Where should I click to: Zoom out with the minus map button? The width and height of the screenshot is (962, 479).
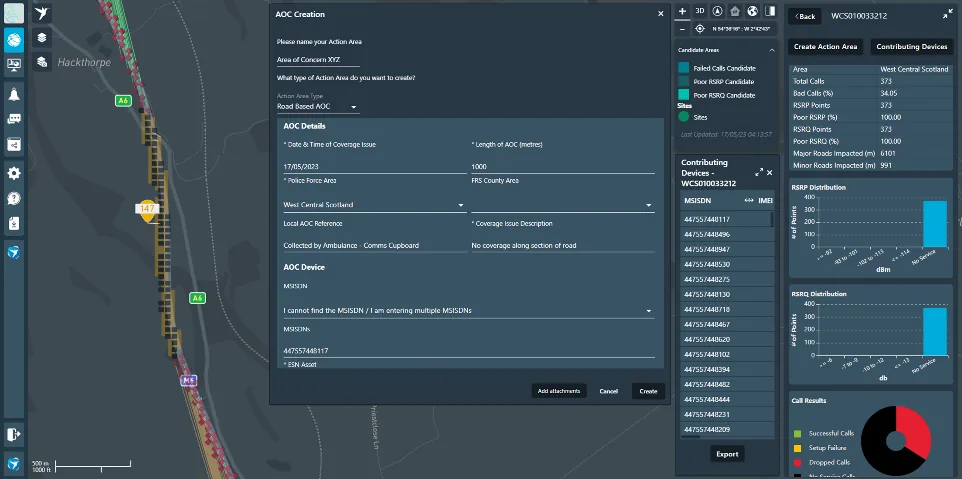(682, 29)
